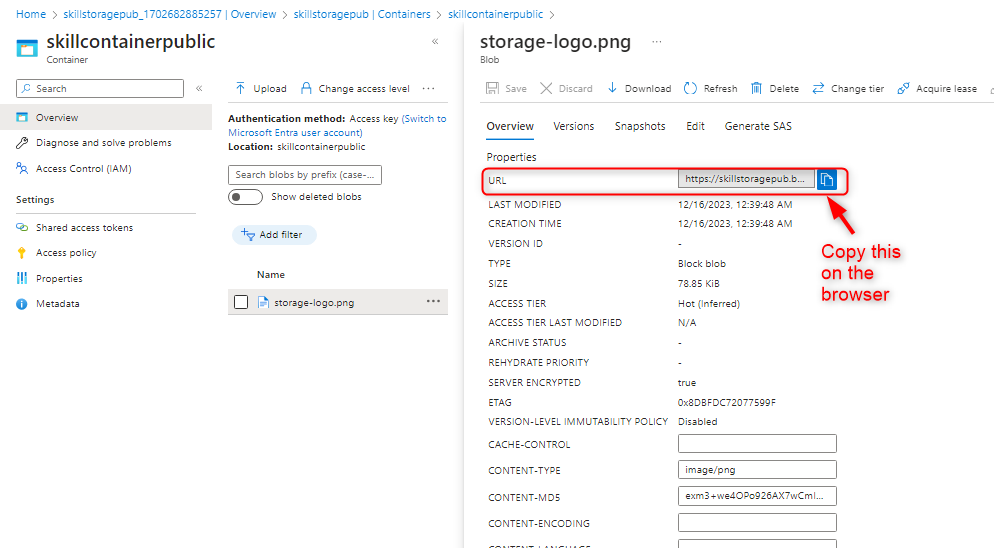Refresh the blob properties

(690, 88)
